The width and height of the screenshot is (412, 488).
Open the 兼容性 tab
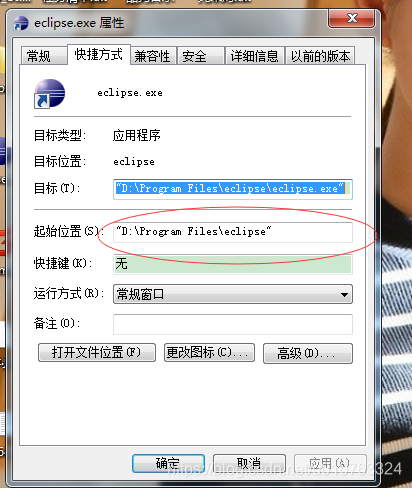point(153,56)
